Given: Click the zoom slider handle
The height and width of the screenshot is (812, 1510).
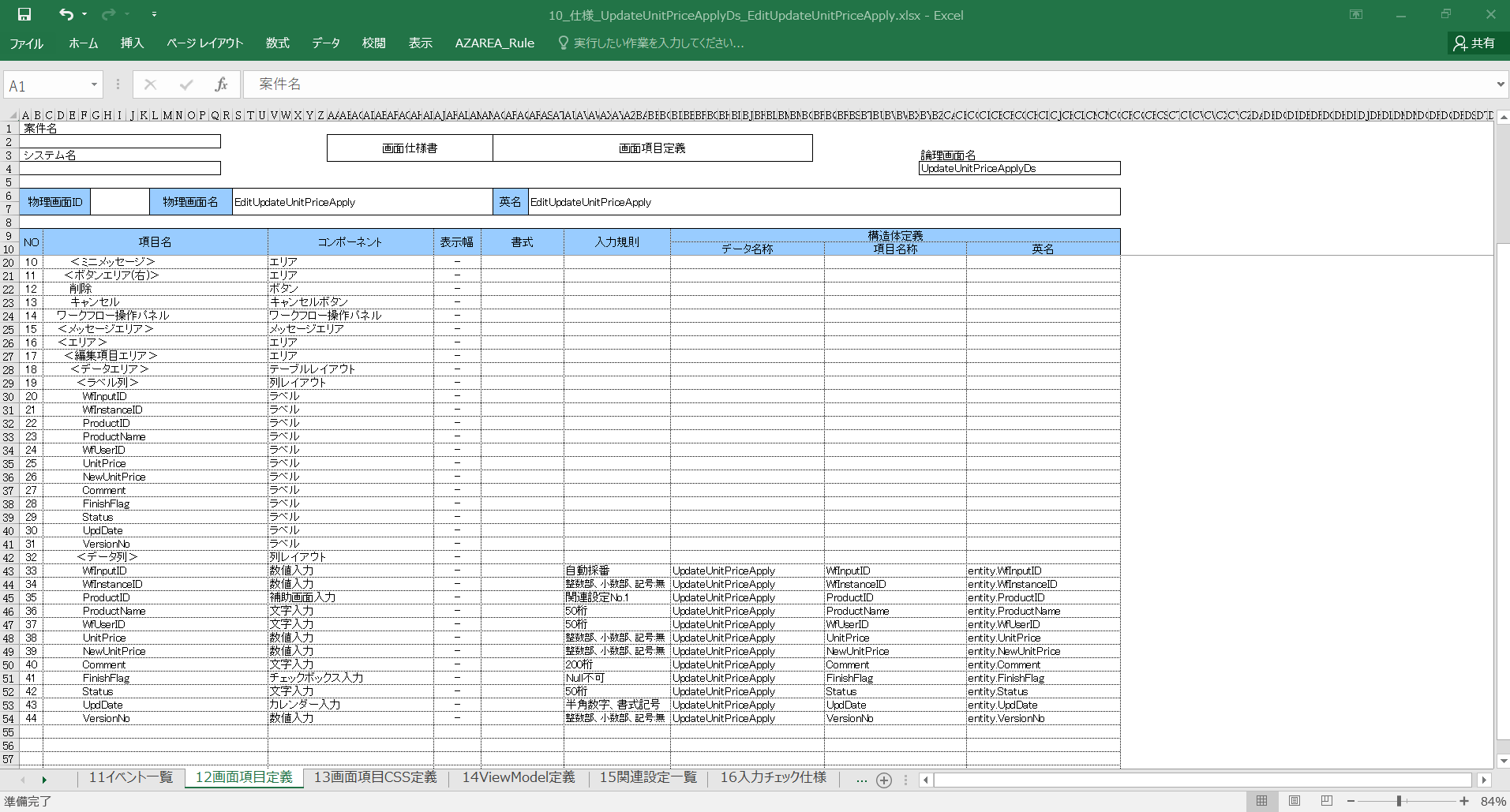Looking at the screenshot, I should pos(1399,801).
